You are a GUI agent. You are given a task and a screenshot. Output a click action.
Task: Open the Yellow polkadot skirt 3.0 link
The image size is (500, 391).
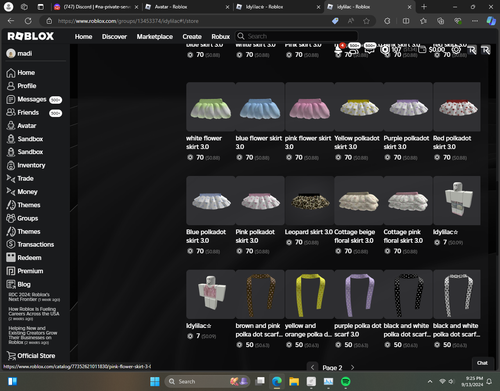[x=357, y=142]
